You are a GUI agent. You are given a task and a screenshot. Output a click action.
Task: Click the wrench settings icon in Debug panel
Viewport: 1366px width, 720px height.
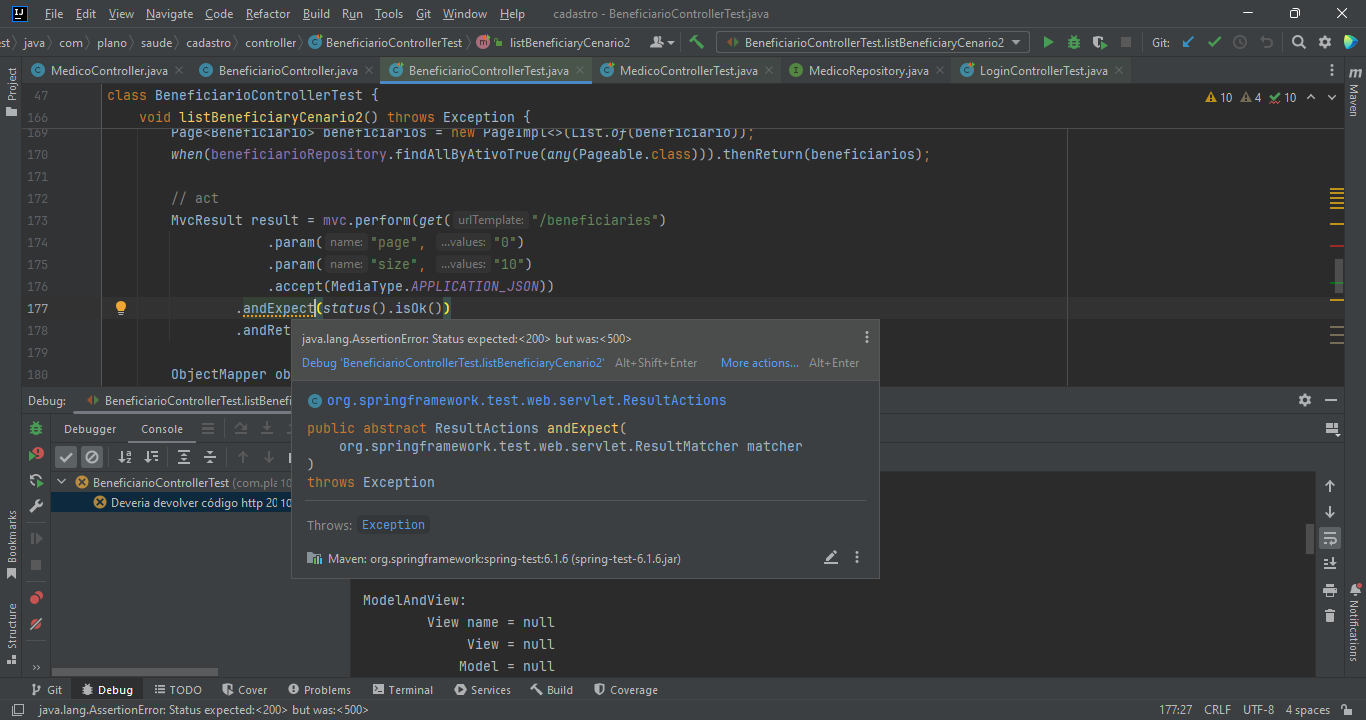coord(36,505)
